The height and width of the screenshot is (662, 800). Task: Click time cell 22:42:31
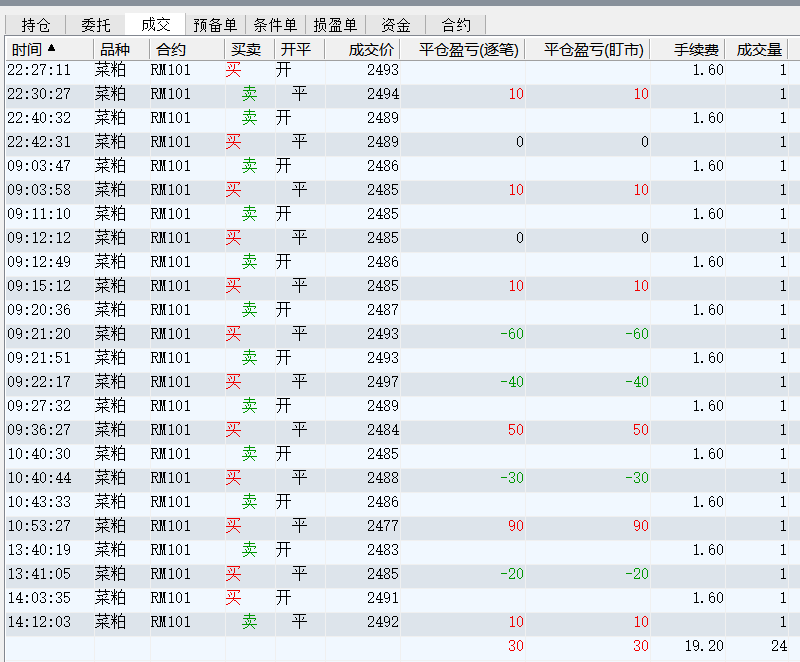tap(39, 142)
